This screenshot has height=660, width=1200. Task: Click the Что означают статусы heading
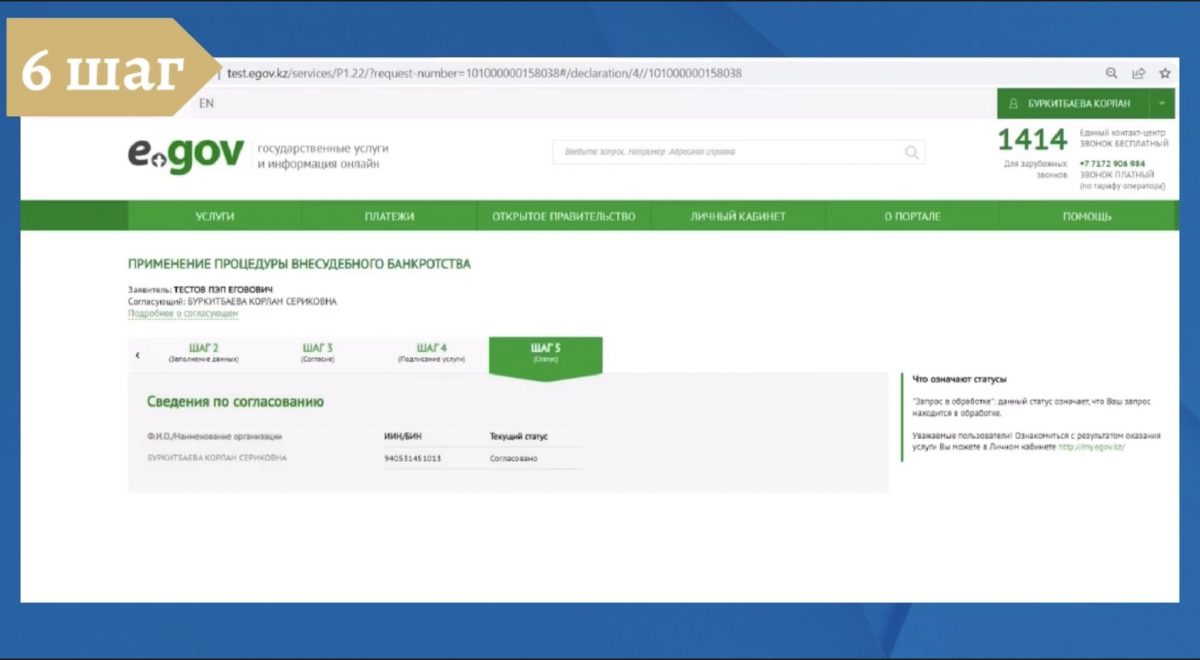point(960,379)
